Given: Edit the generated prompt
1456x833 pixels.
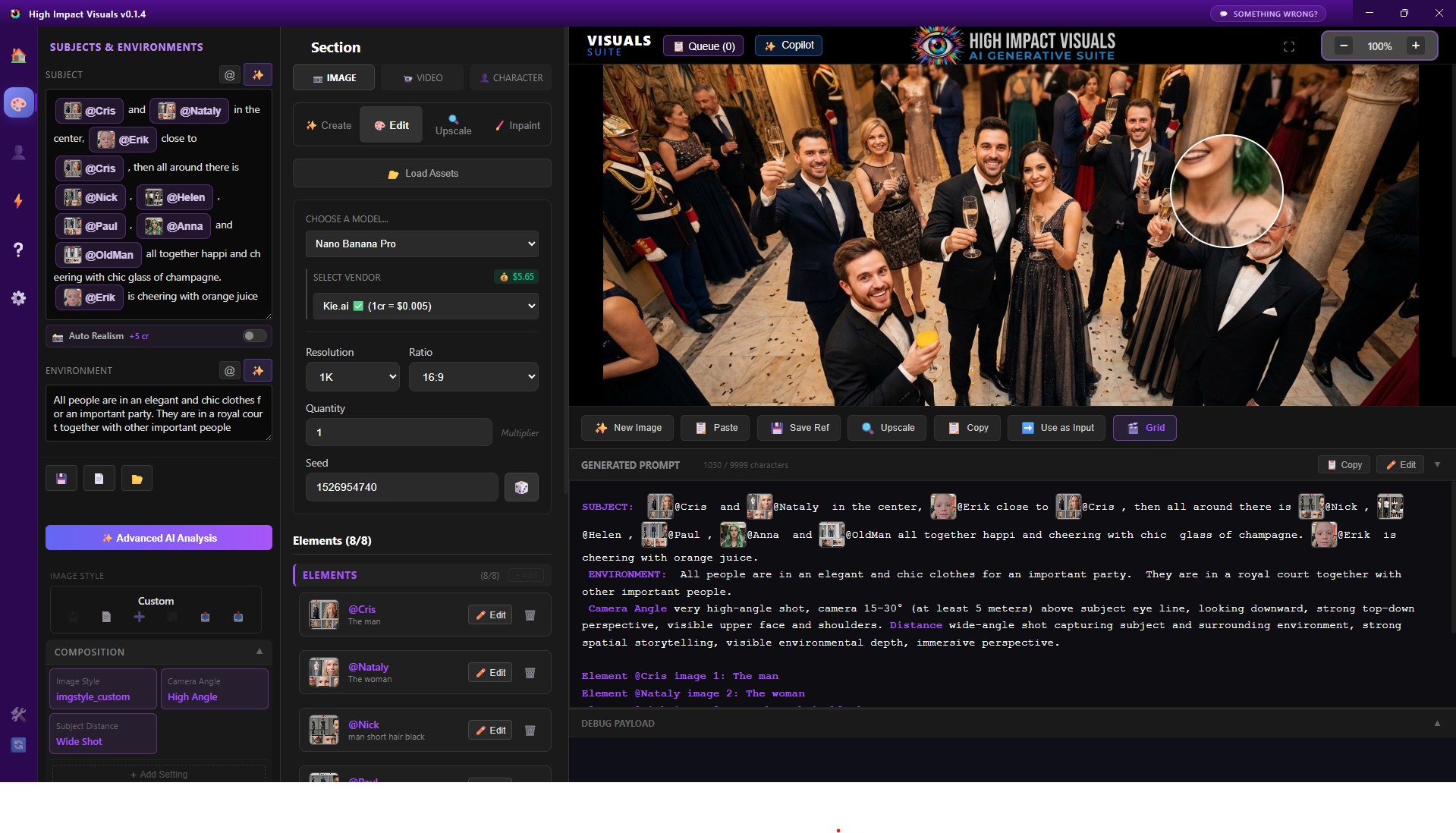Looking at the screenshot, I should pos(1400,464).
